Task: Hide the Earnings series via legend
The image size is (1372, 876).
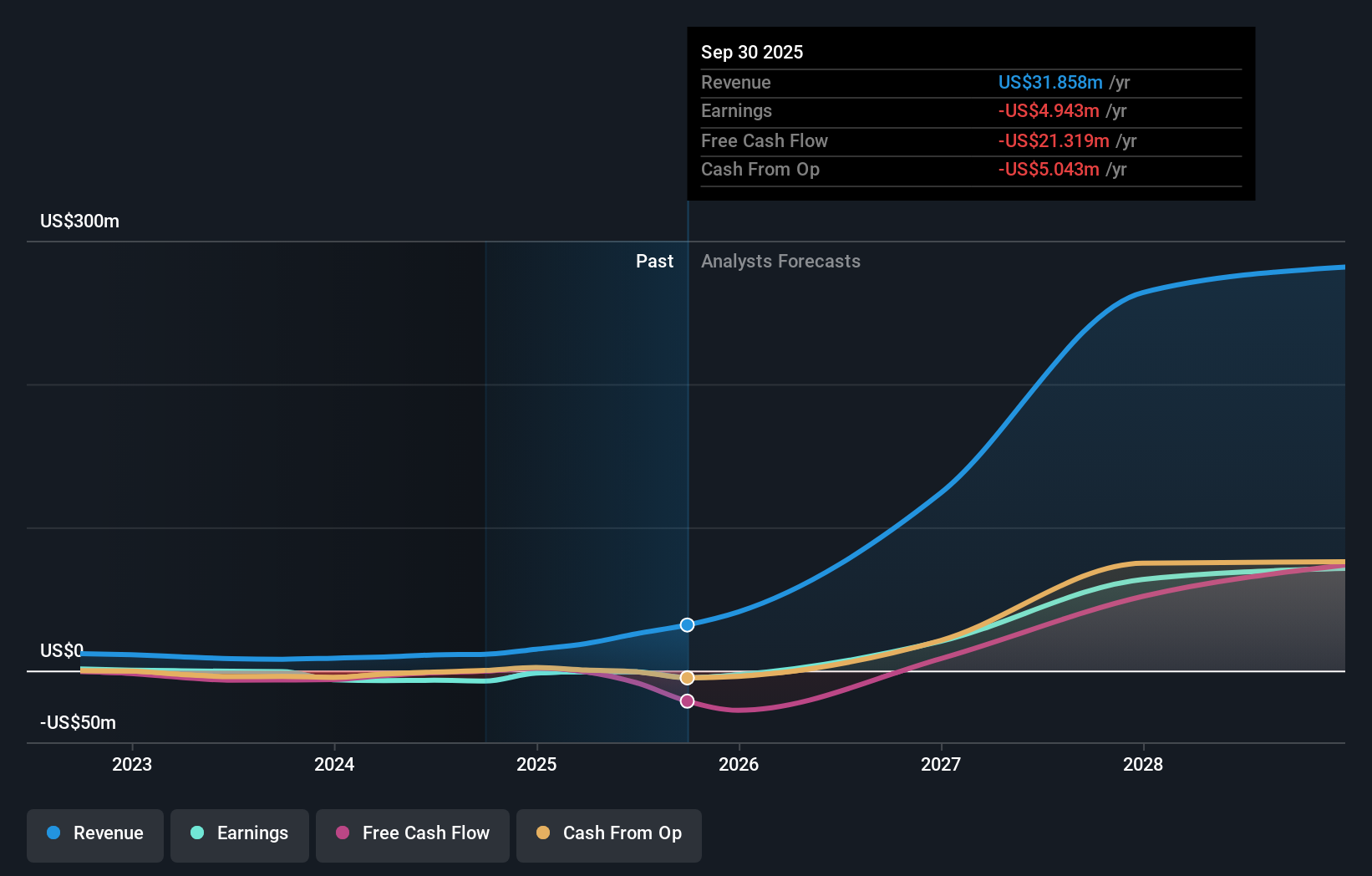Action: click(x=240, y=833)
